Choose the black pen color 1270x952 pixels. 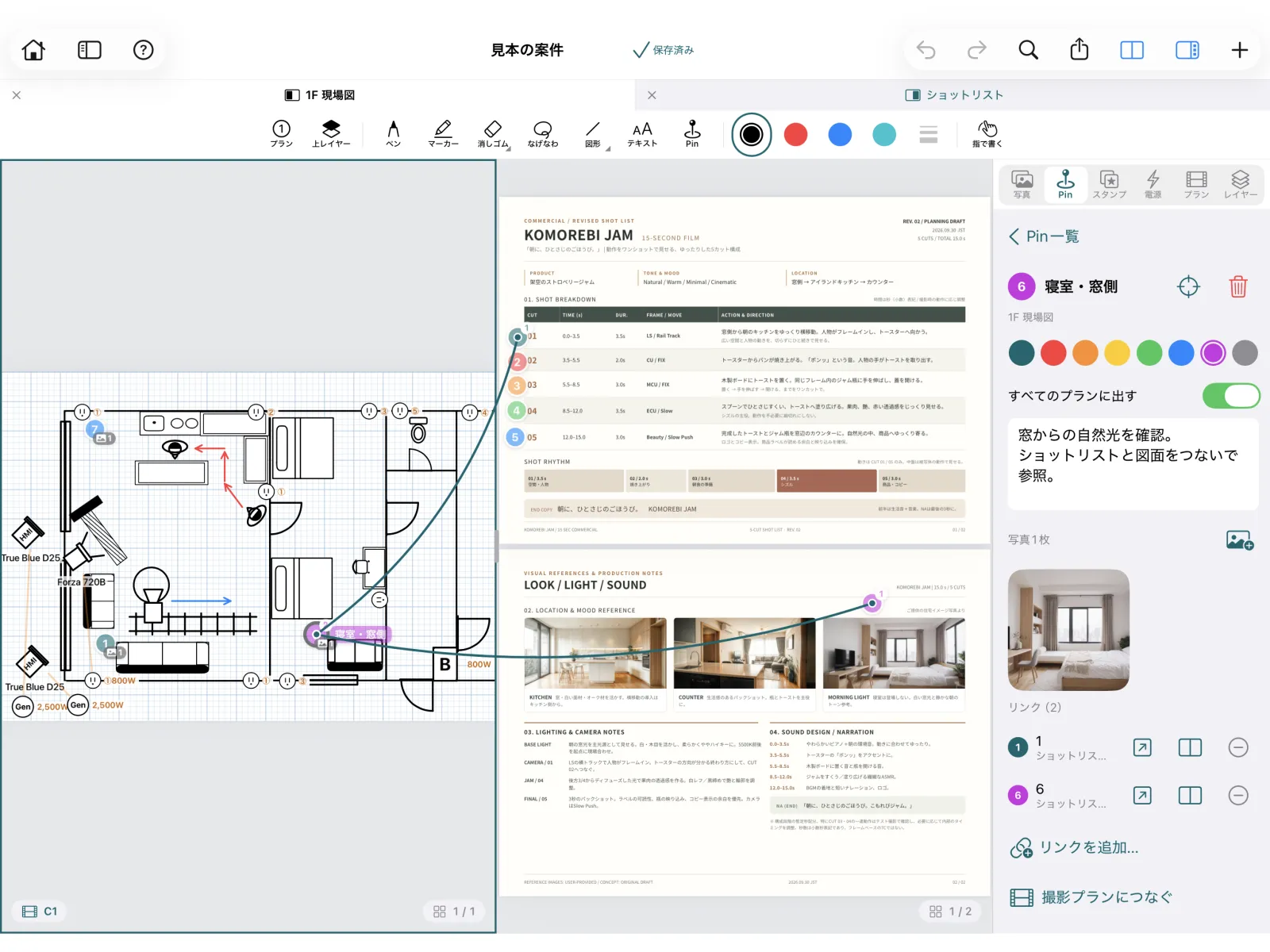click(752, 134)
